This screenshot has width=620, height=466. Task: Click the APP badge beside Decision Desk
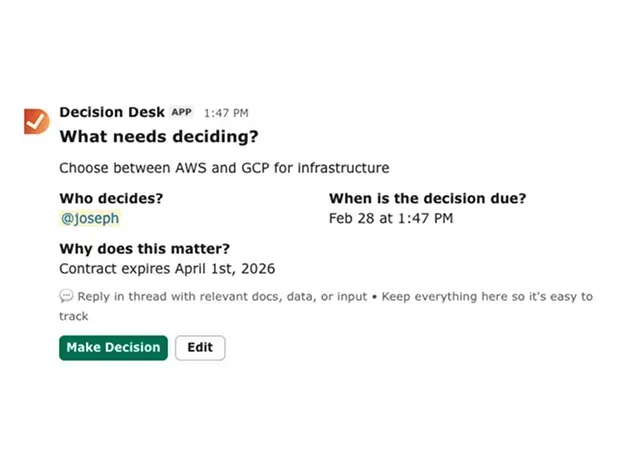(181, 112)
